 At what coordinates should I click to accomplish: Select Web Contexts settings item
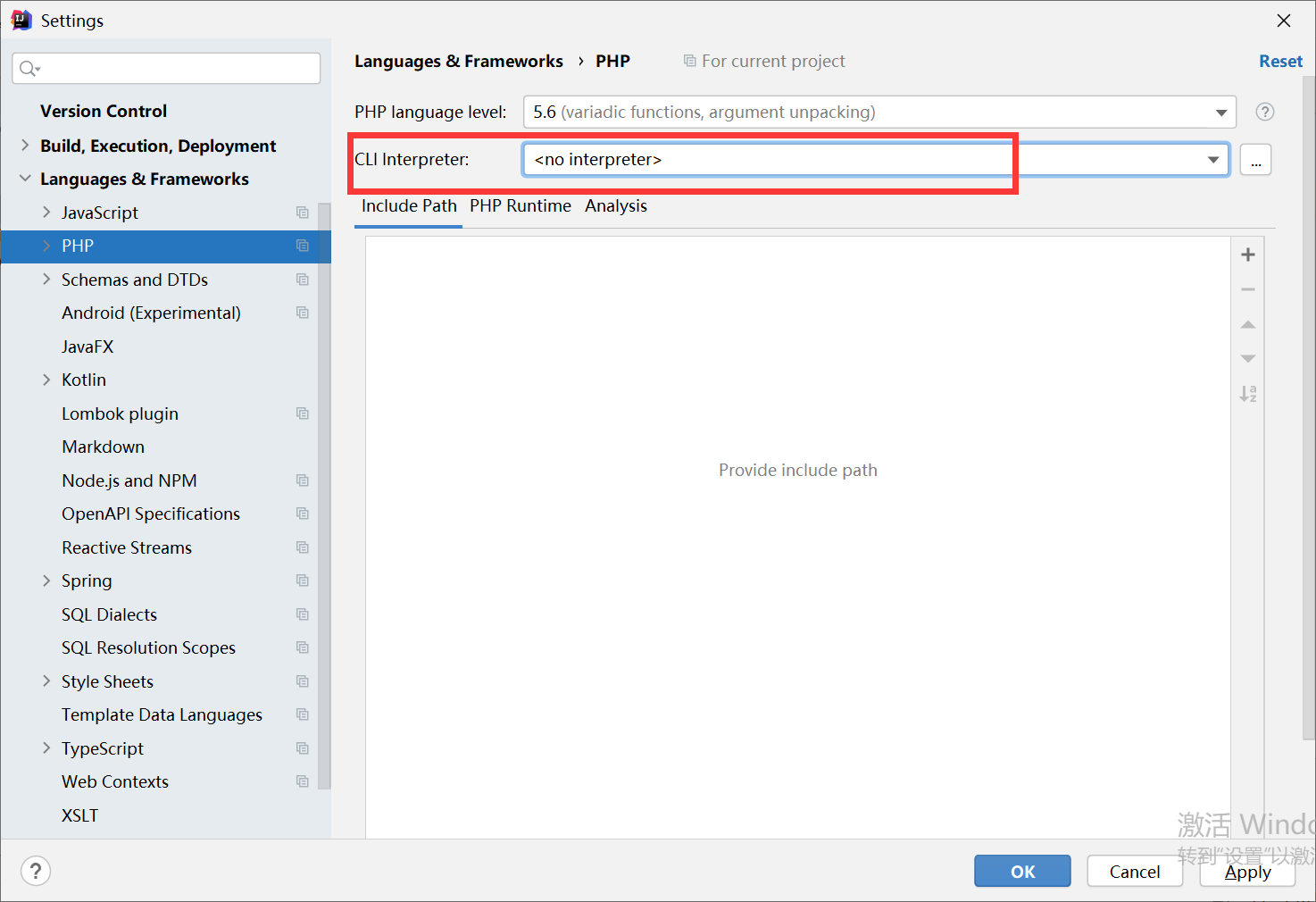point(115,781)
